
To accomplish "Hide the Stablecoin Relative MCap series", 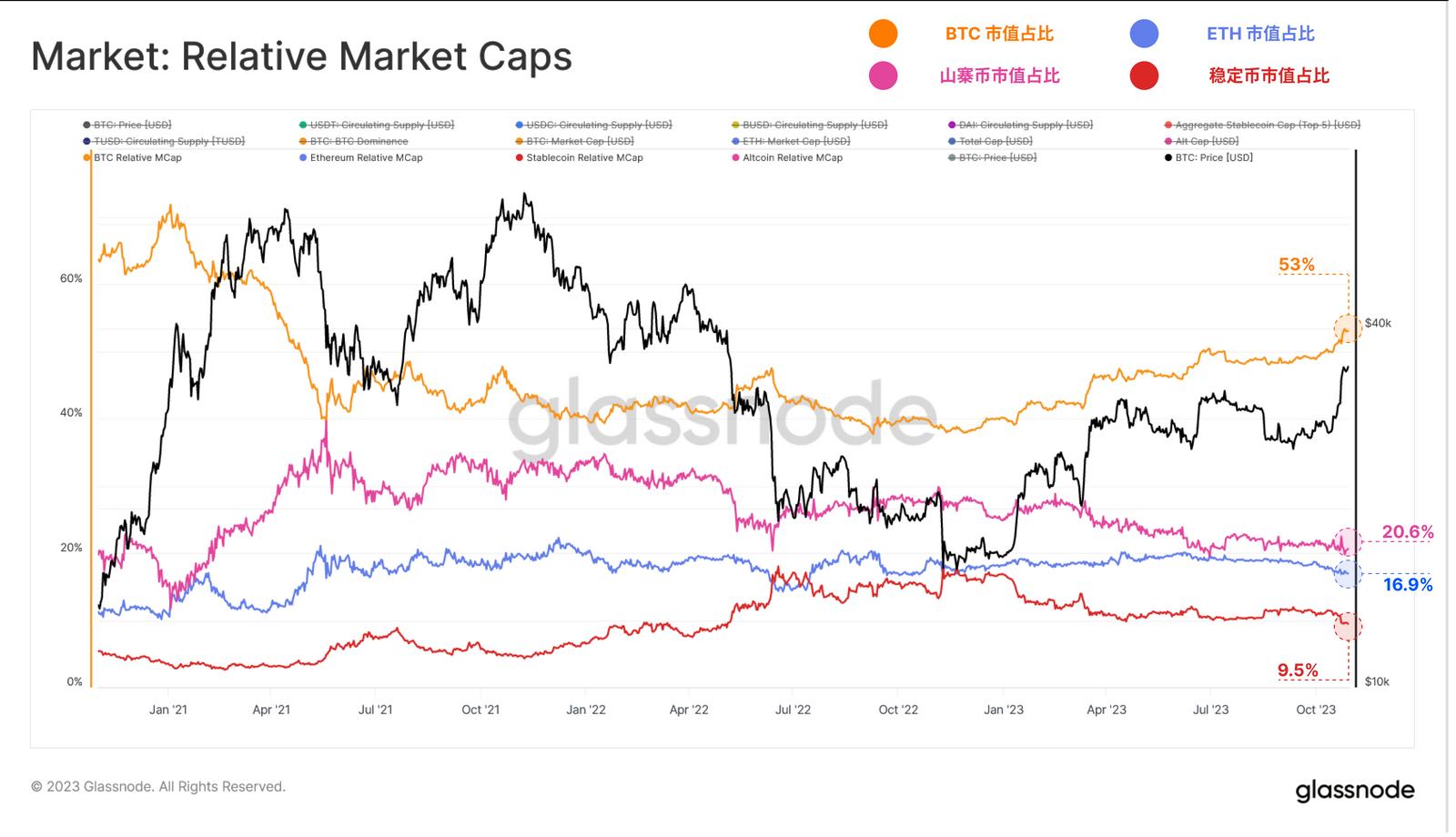I will coord(584,157).
